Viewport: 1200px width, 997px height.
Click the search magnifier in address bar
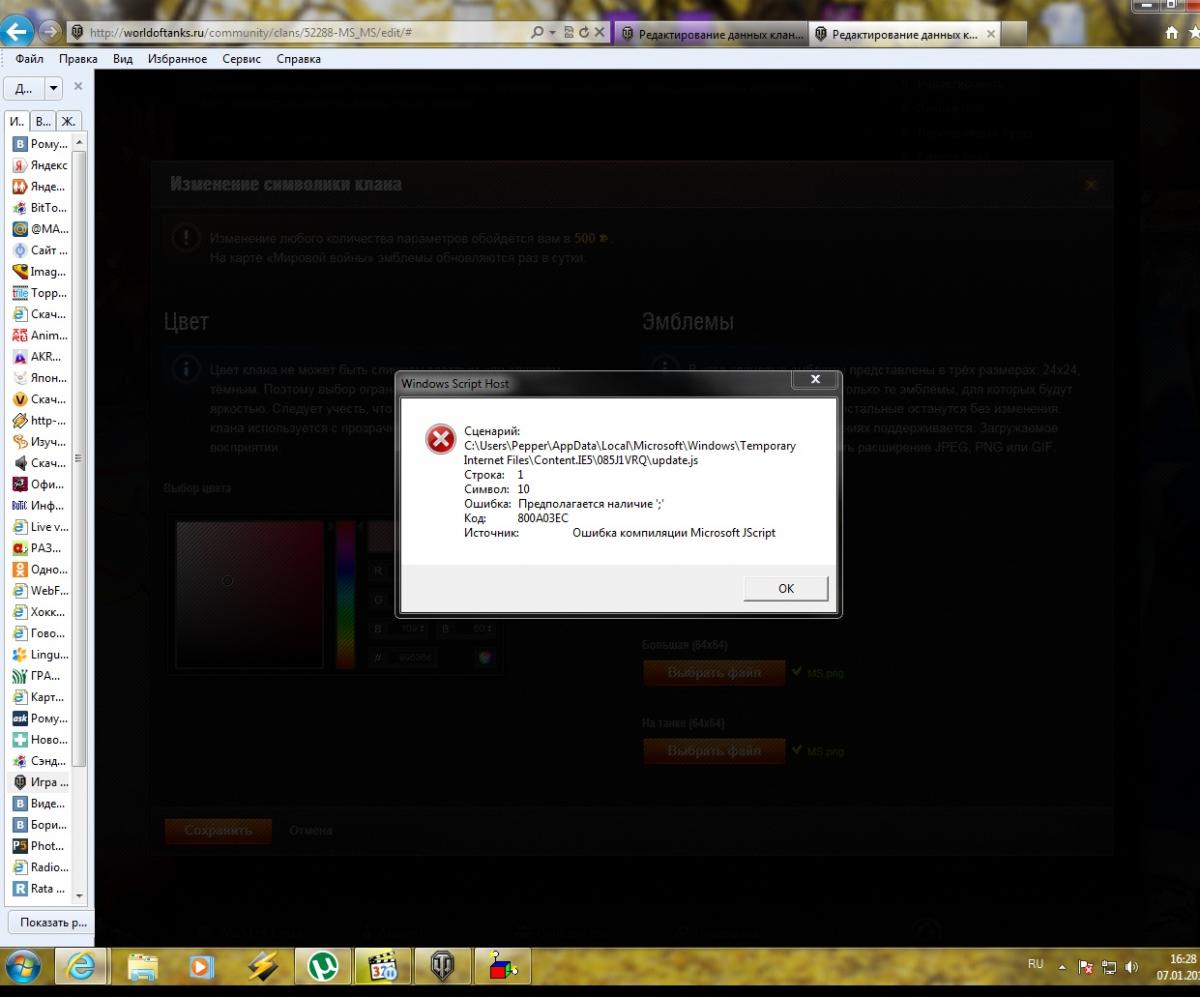pyautogui.click(x=538, y=32)
